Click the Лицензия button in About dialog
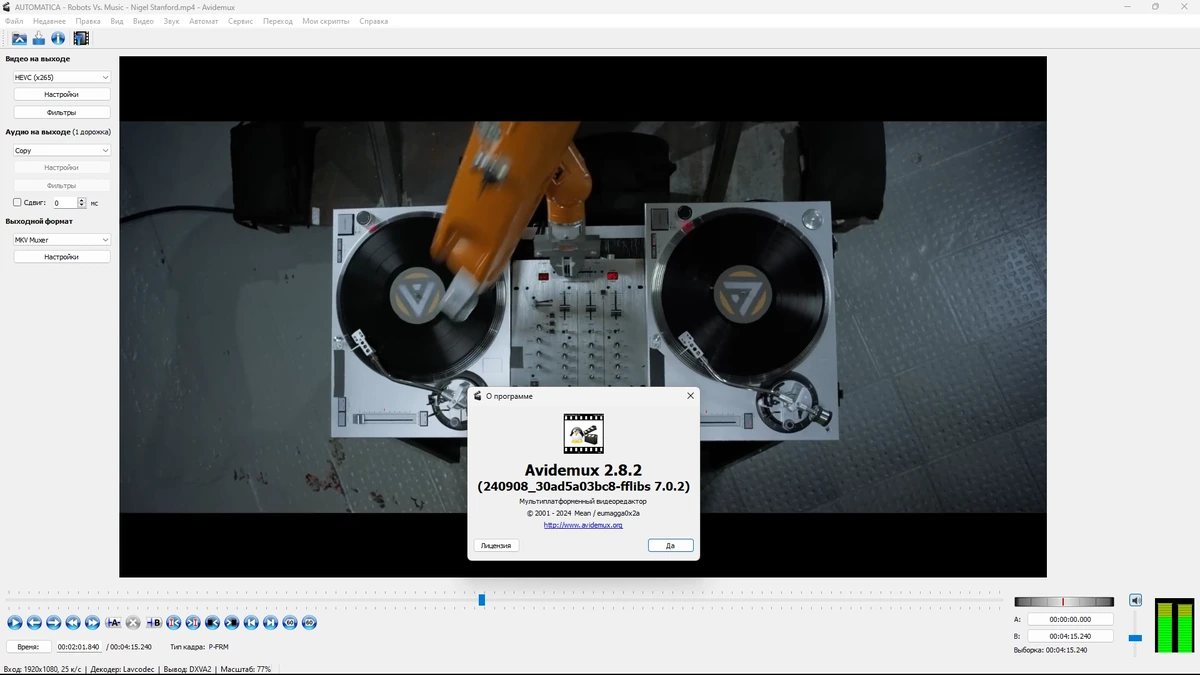1200x675 pixels. 496,545
